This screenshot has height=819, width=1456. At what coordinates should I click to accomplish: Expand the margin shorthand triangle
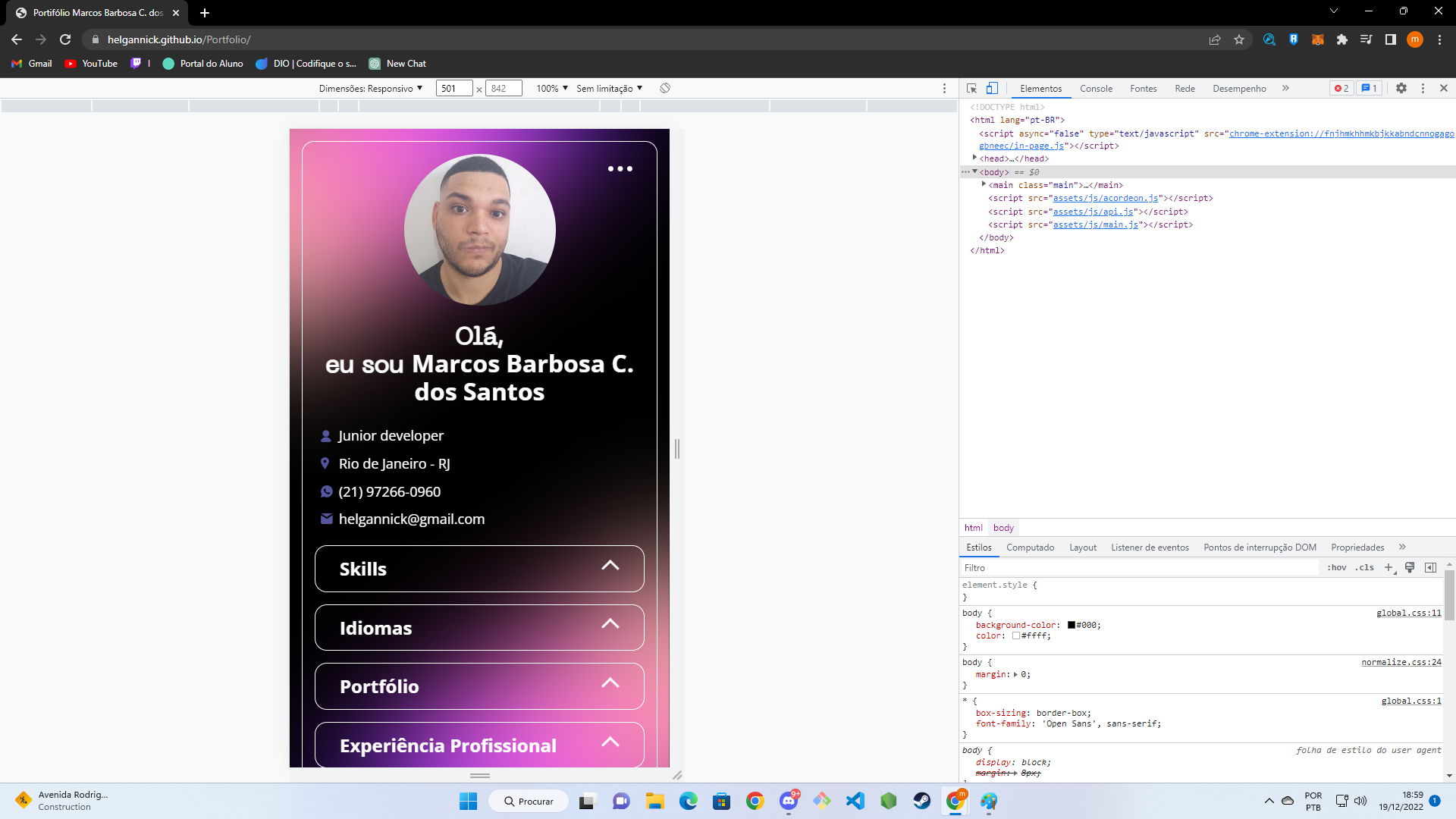1015,675
